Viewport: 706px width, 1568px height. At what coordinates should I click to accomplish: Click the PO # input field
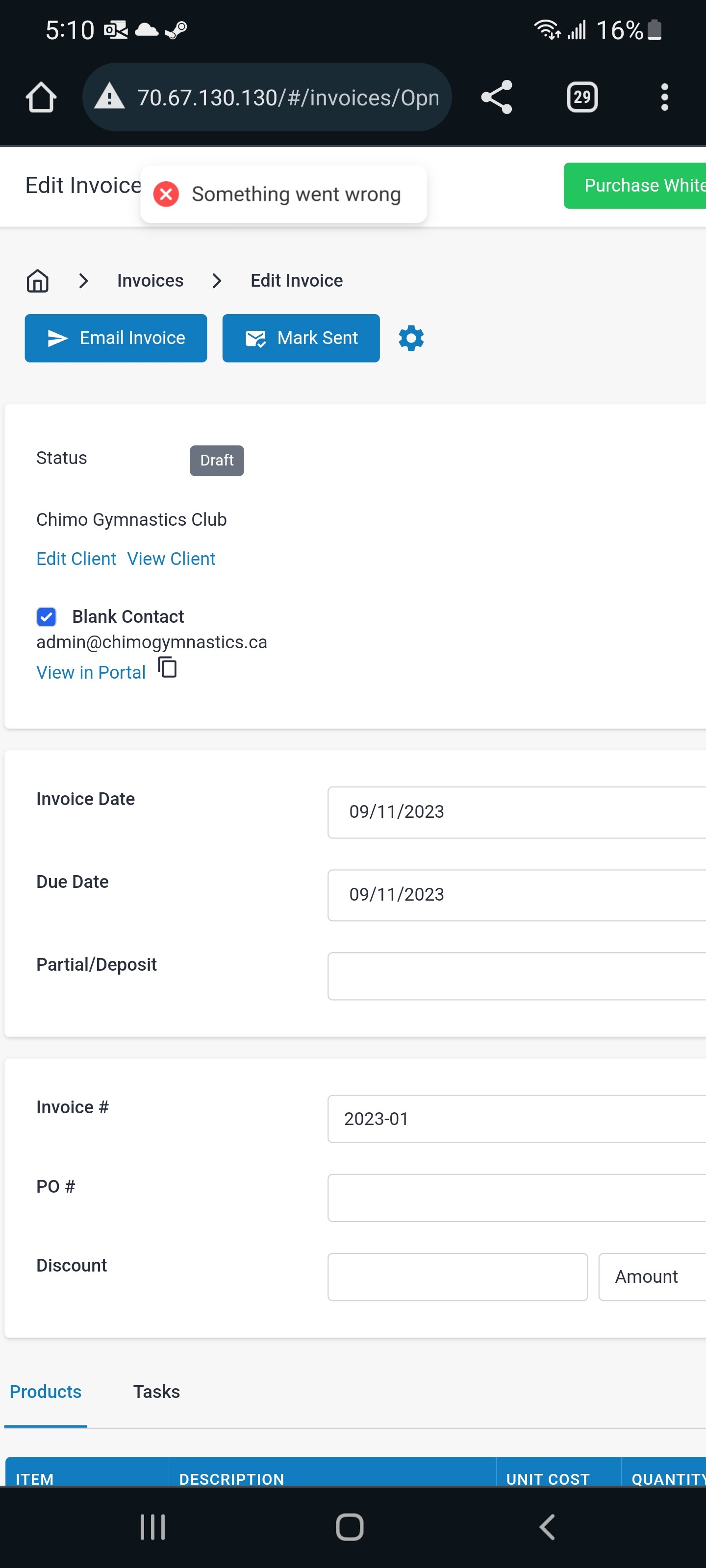tap(517, 1198)
